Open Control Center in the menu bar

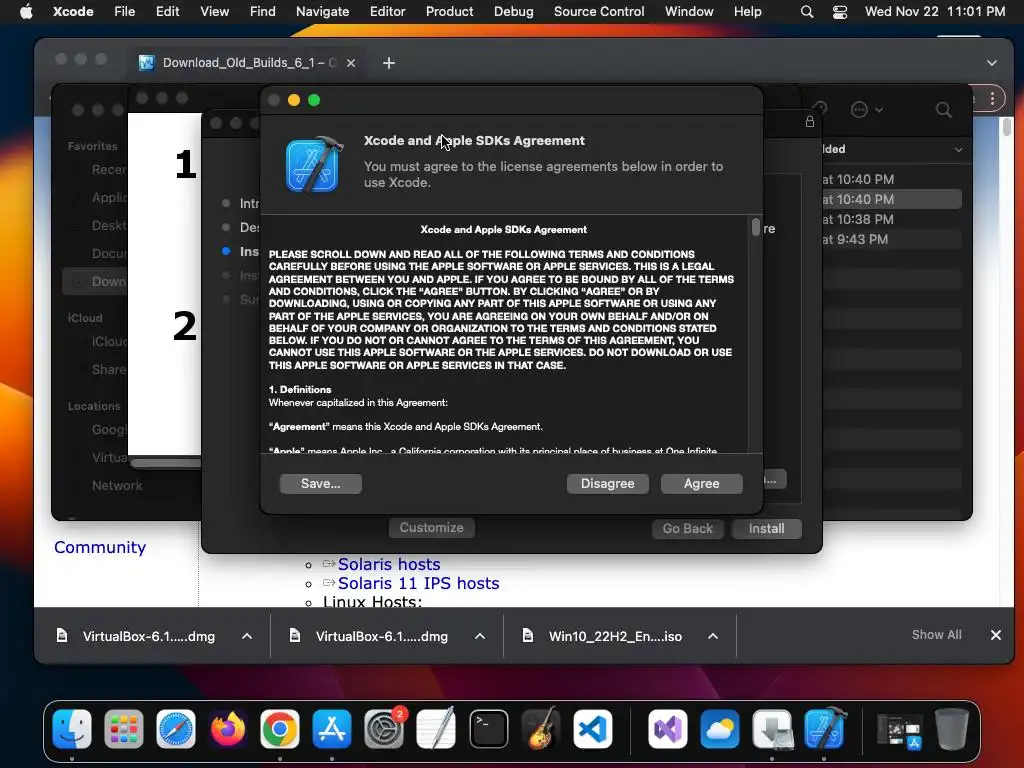pyautogui.click(x=840, y=12)
